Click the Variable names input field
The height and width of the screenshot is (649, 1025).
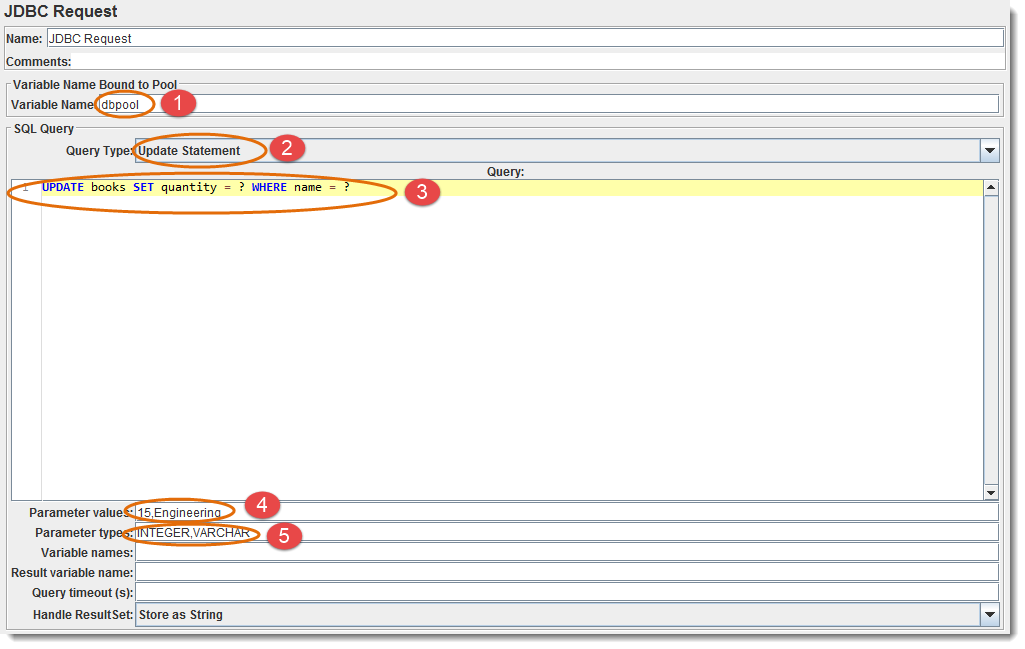point(567,553)
